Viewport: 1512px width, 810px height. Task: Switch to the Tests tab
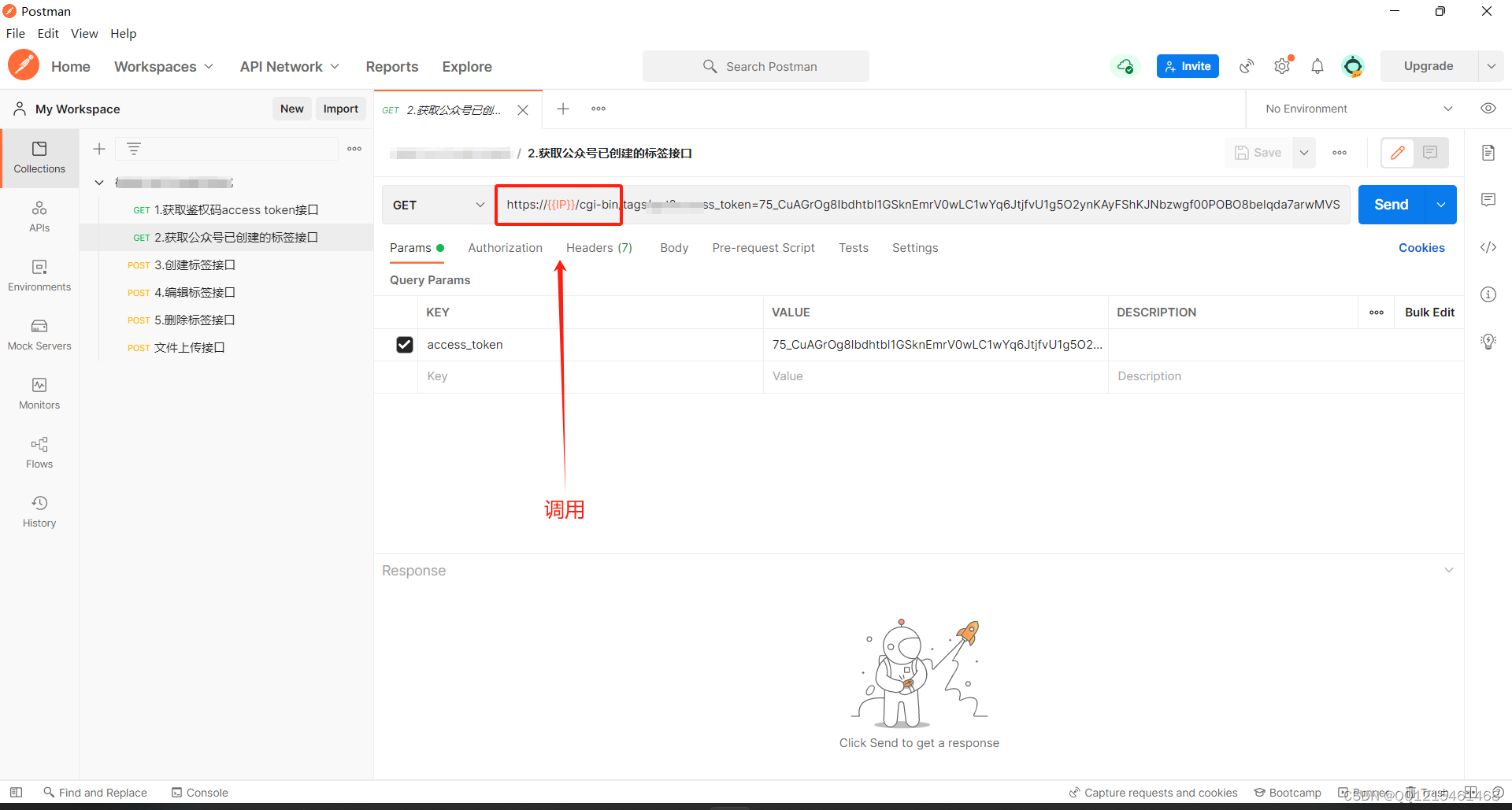(x=854, y=248)
